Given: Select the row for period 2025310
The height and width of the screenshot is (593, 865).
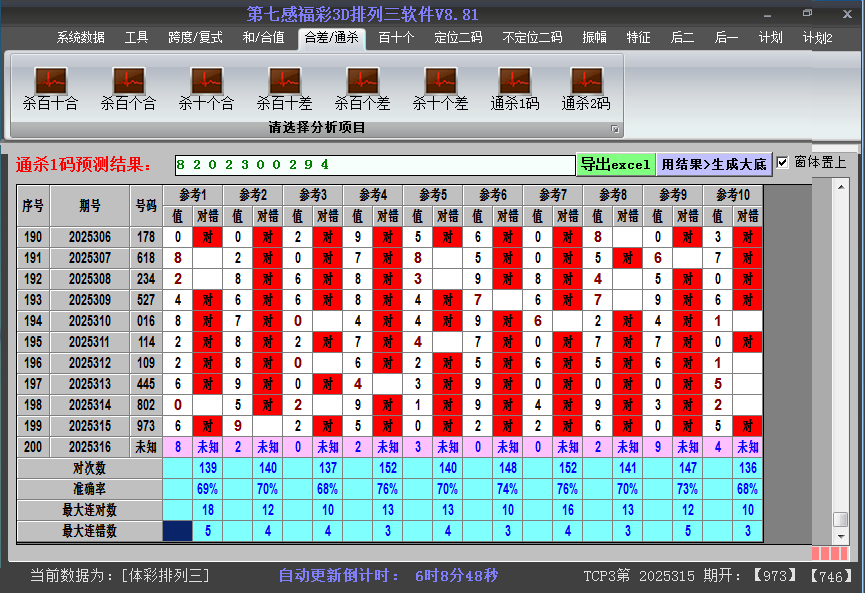Looking at the screenshot, I should (90, 321).
